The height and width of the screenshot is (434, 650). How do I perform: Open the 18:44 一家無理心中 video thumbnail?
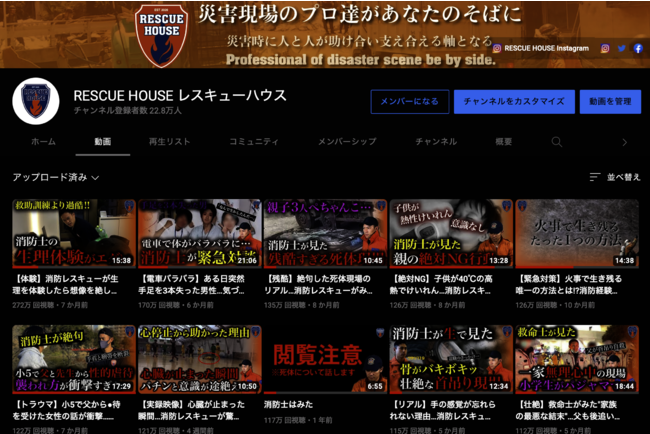tap(577, 359)
